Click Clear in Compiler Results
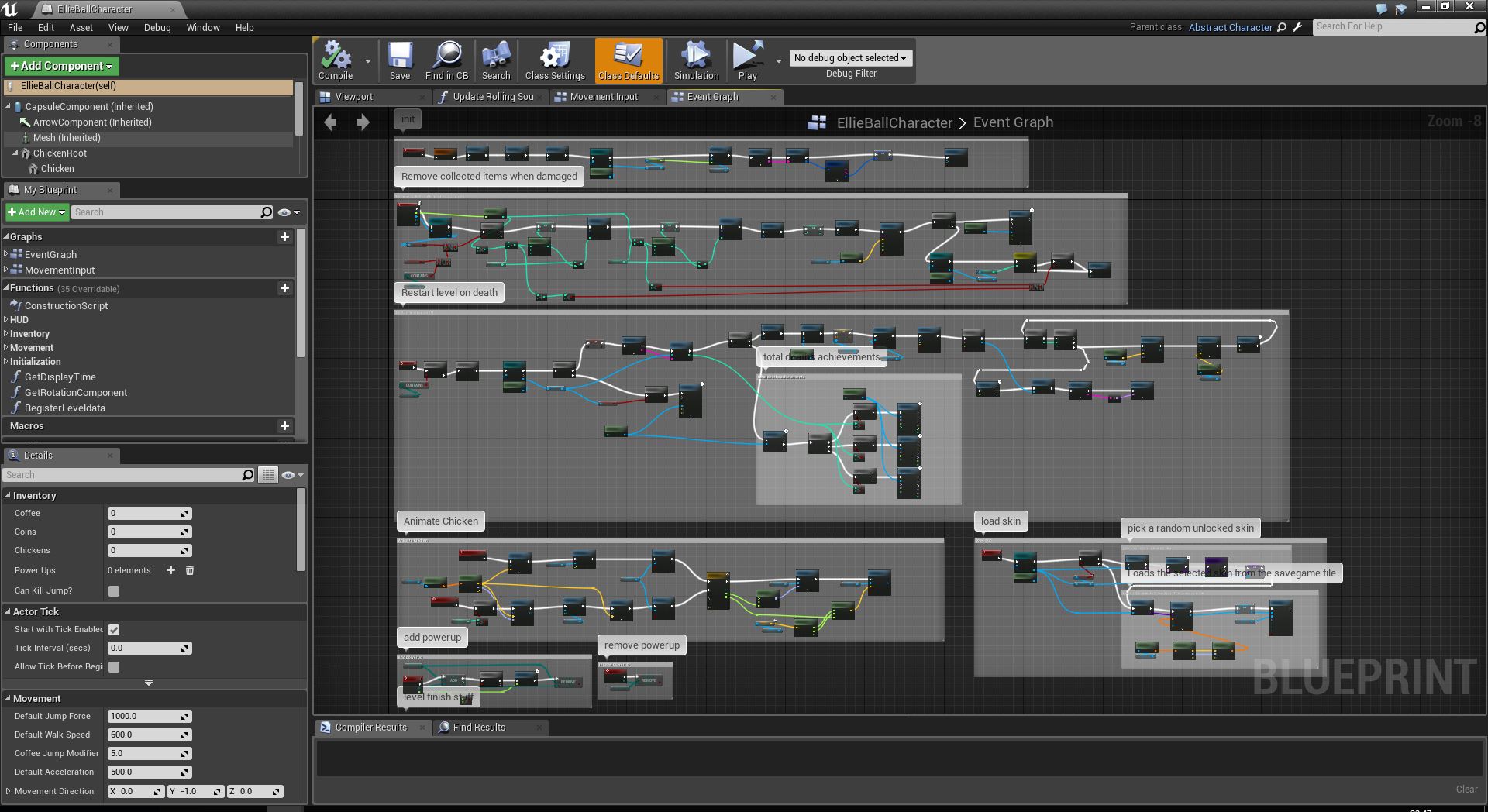1488x812 pixels. click(1466, 789)
